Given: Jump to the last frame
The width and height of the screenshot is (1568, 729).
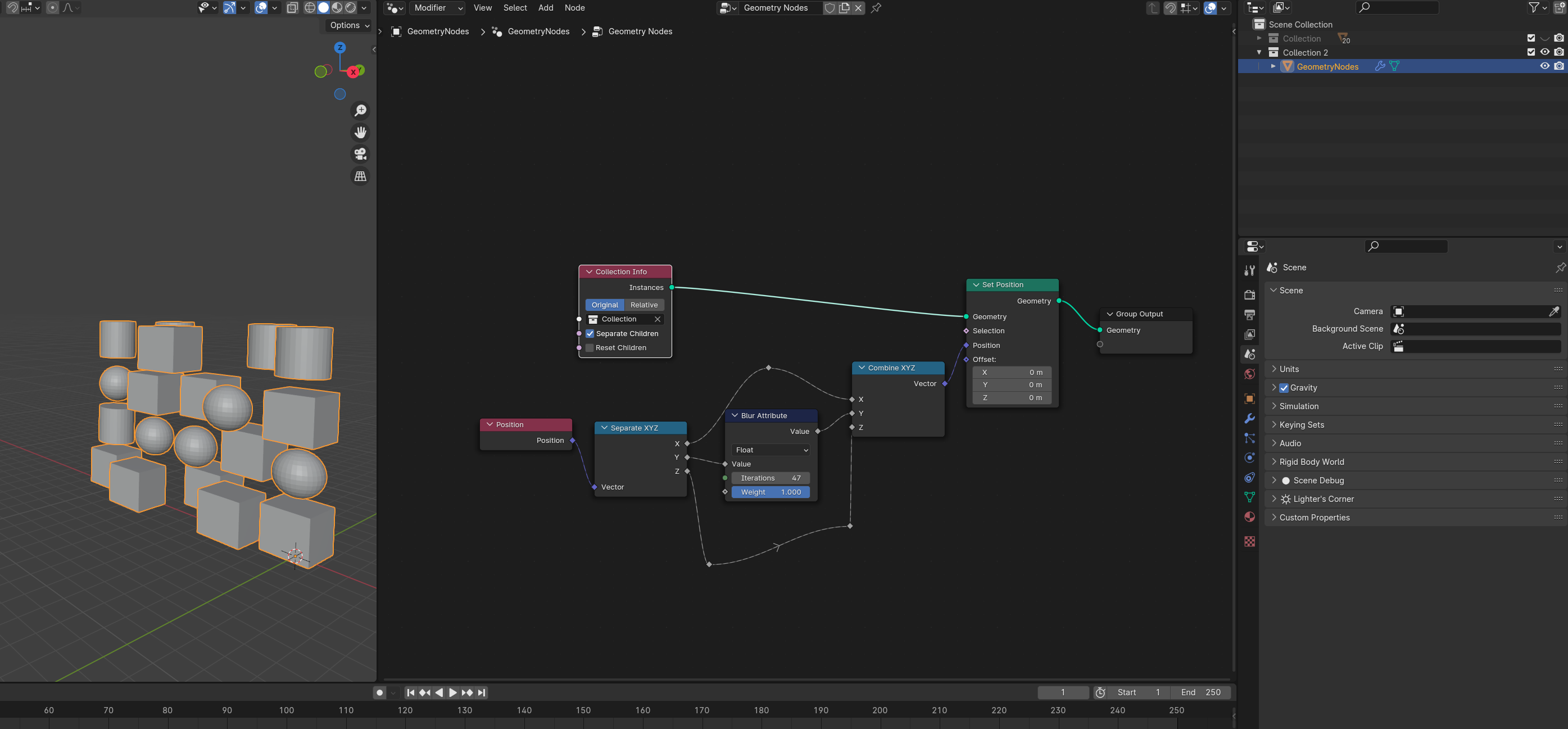Looking at the screenshot, I should 482,692.
